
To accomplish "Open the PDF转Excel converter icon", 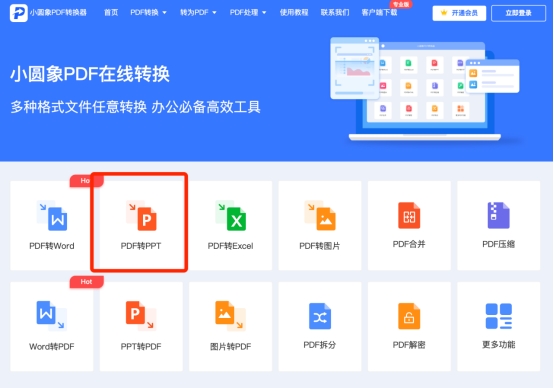I will pyautogui.click(x=230, y=216).
